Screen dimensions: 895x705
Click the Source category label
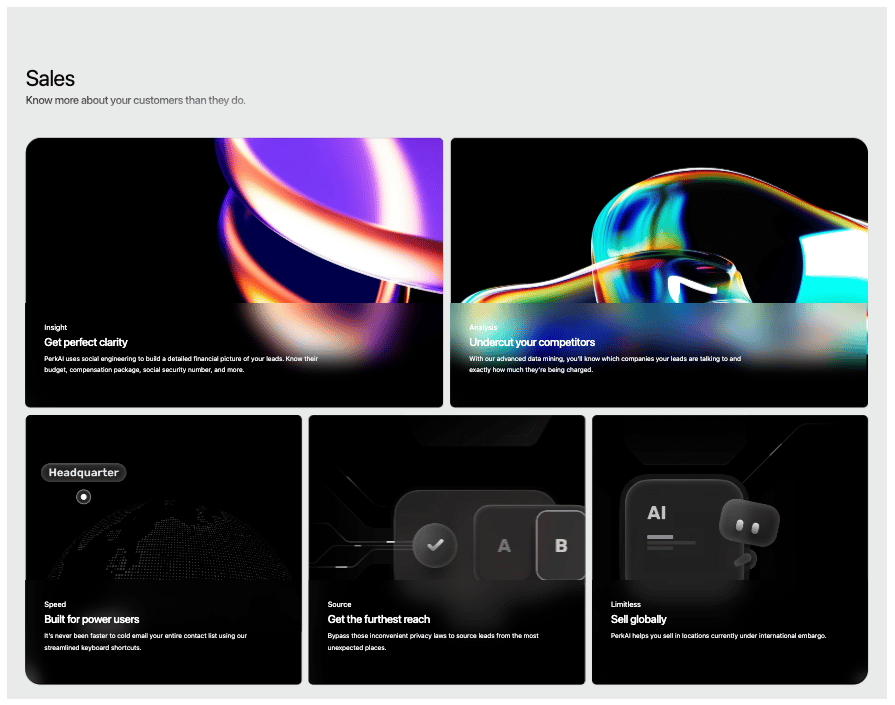(x=339, y=604)
